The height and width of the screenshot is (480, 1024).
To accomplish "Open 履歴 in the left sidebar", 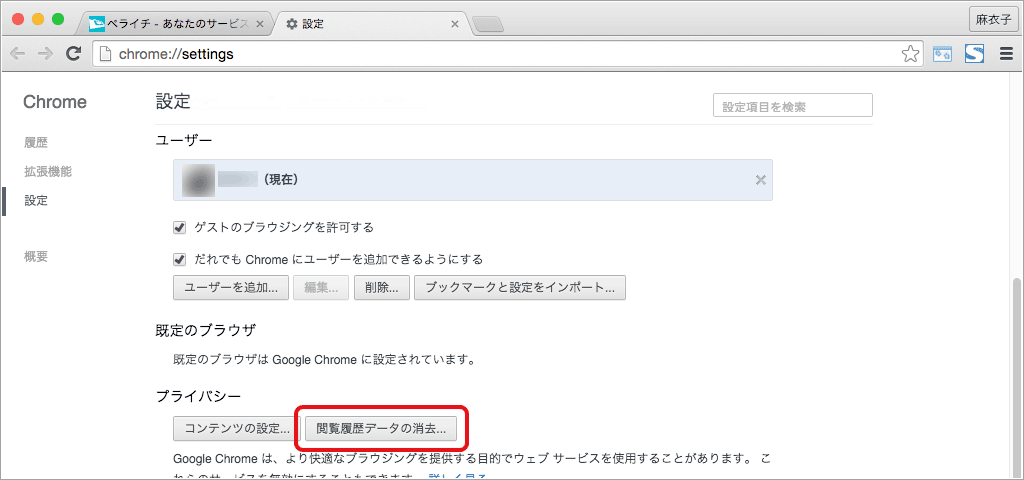I will click(36, 142).
